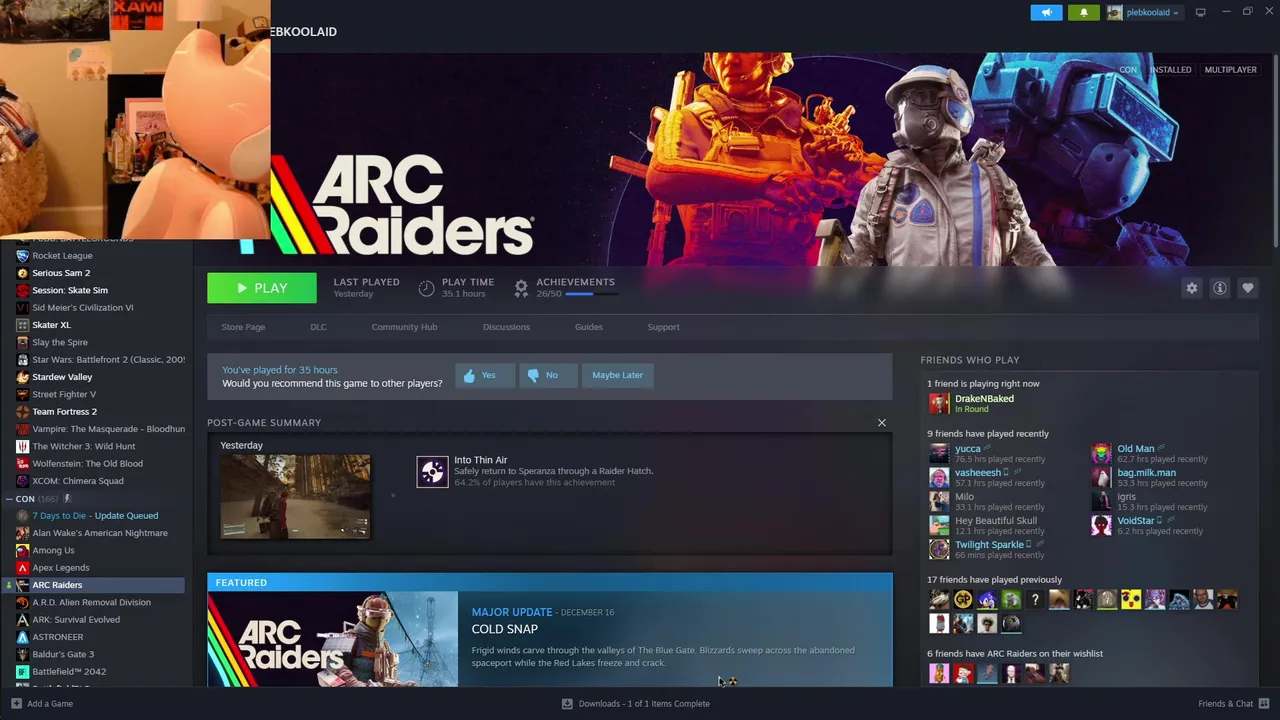Select The Witcher 3: Wild Hunt
The image size is (1280, 720).
click(x=84, y=446)
